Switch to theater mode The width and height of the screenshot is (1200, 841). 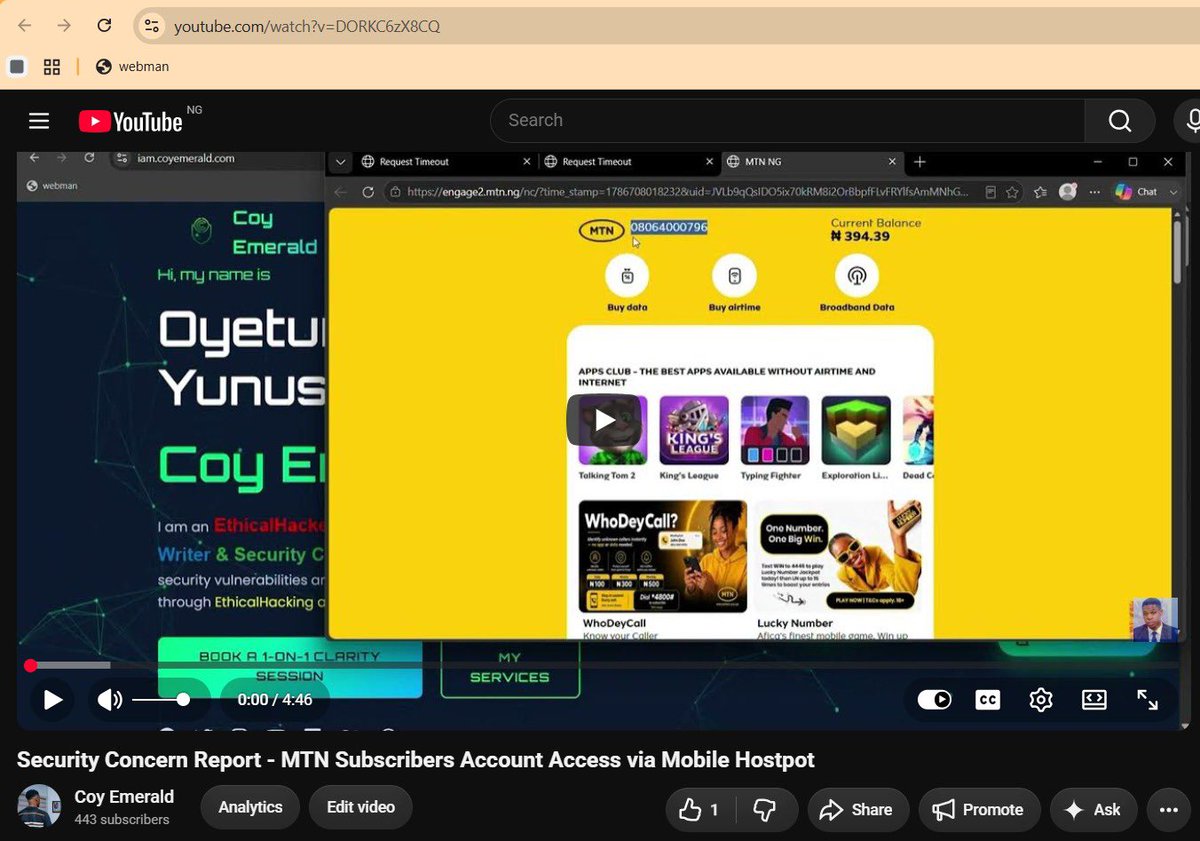[x=1094, y=700]
